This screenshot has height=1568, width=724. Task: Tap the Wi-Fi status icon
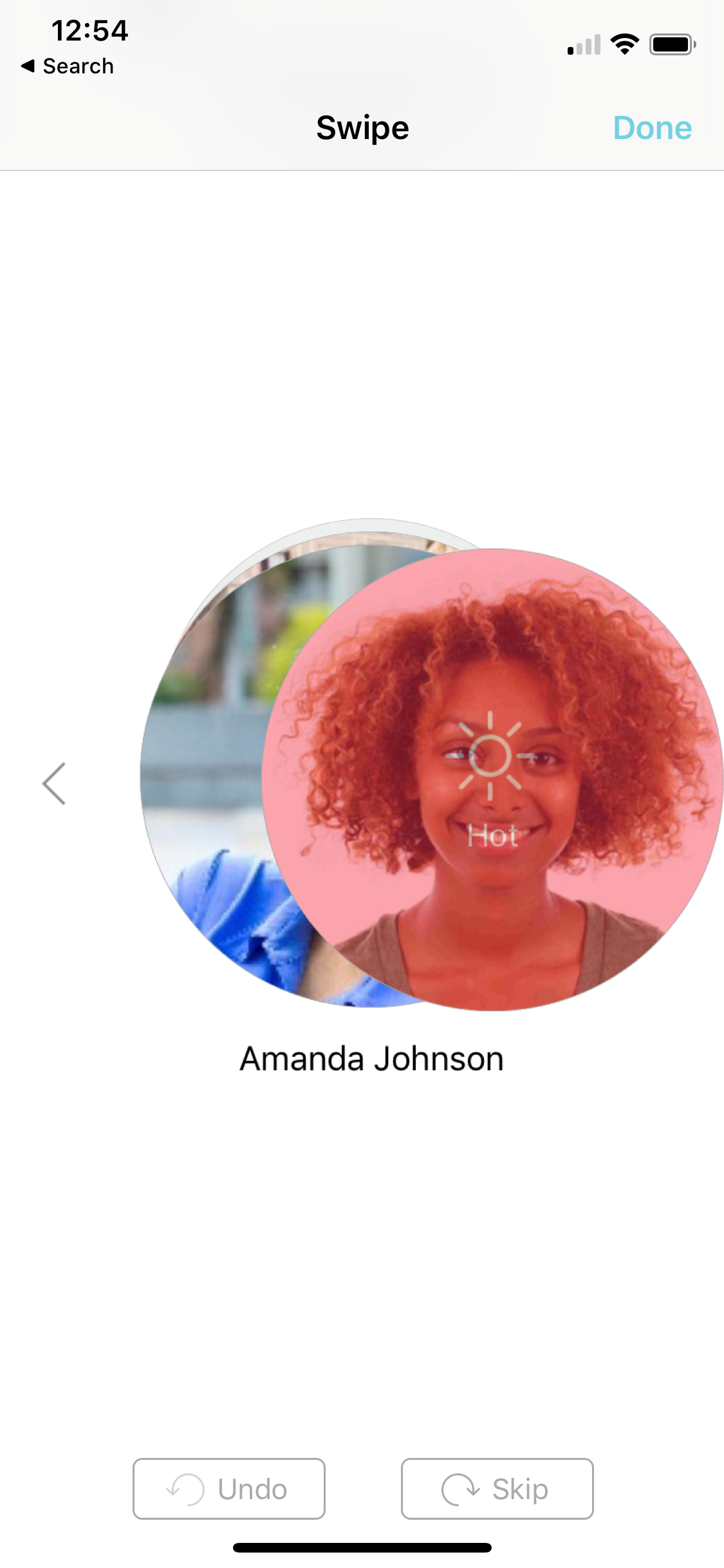point(624,44)
